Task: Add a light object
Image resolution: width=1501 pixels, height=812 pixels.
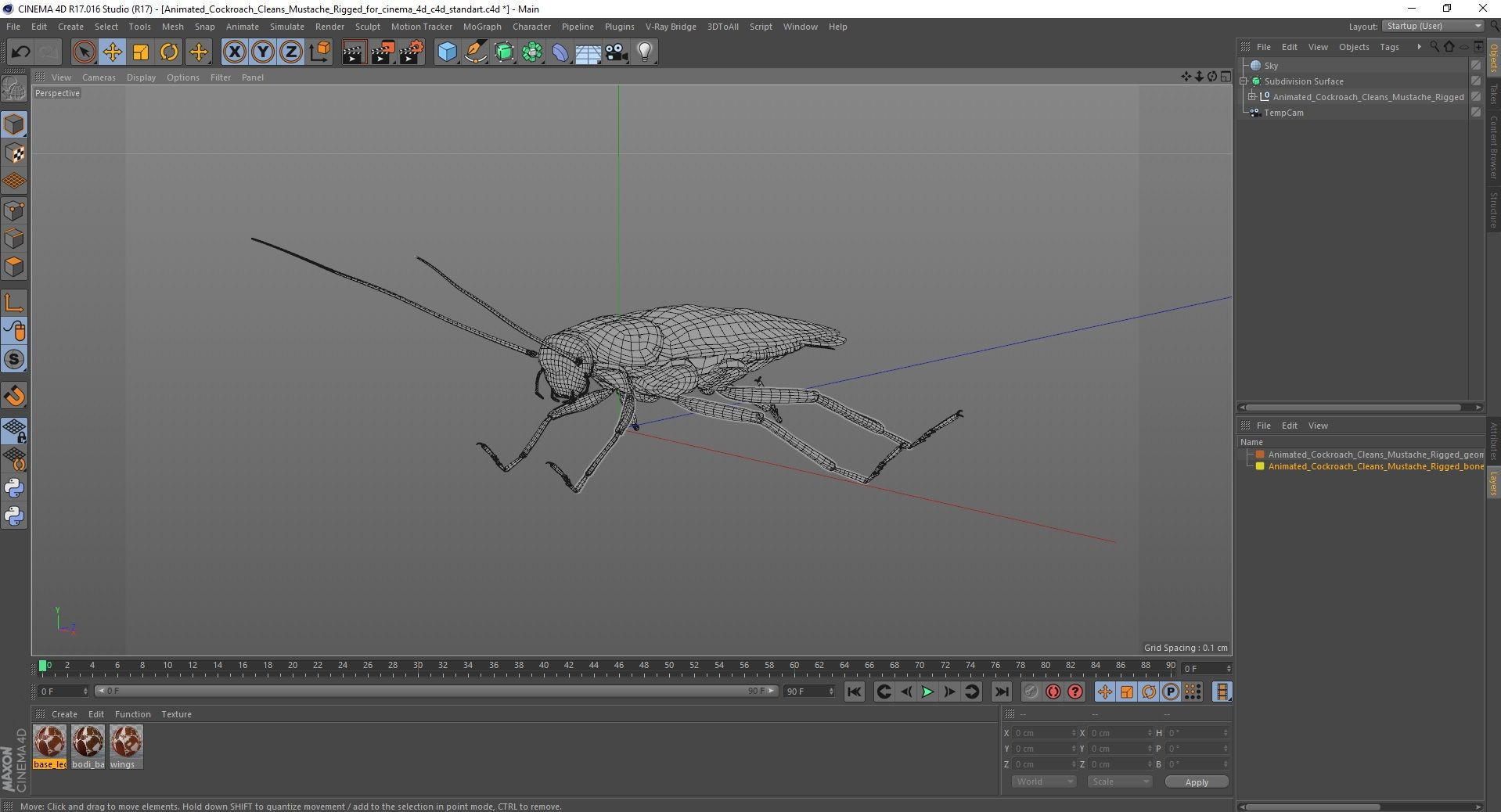Action: (x=645, y=52)
